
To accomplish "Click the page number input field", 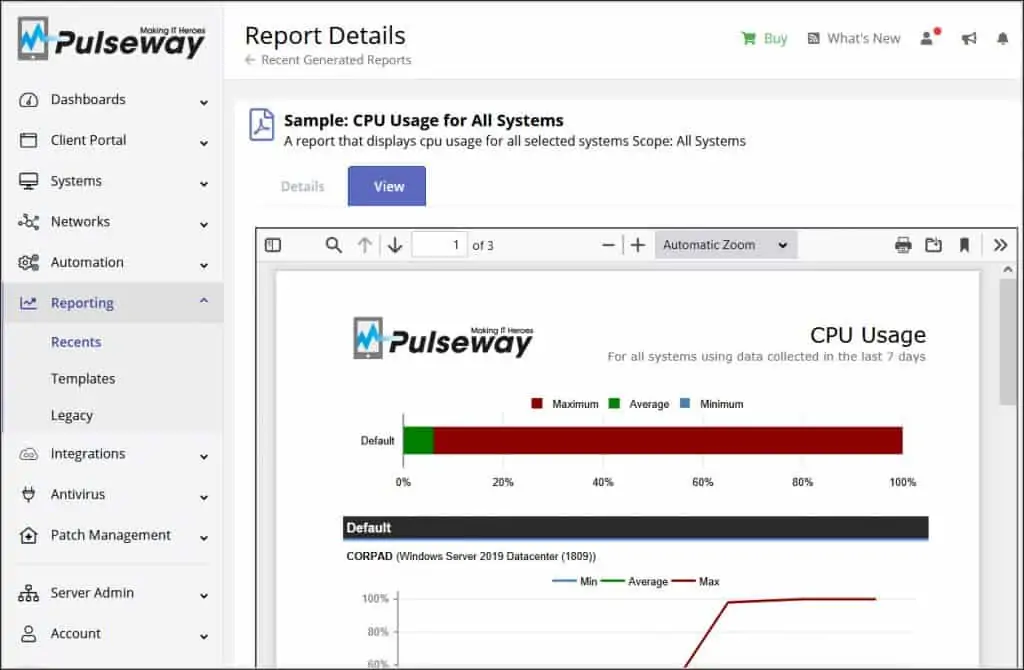I will click(x=439, y=245).
